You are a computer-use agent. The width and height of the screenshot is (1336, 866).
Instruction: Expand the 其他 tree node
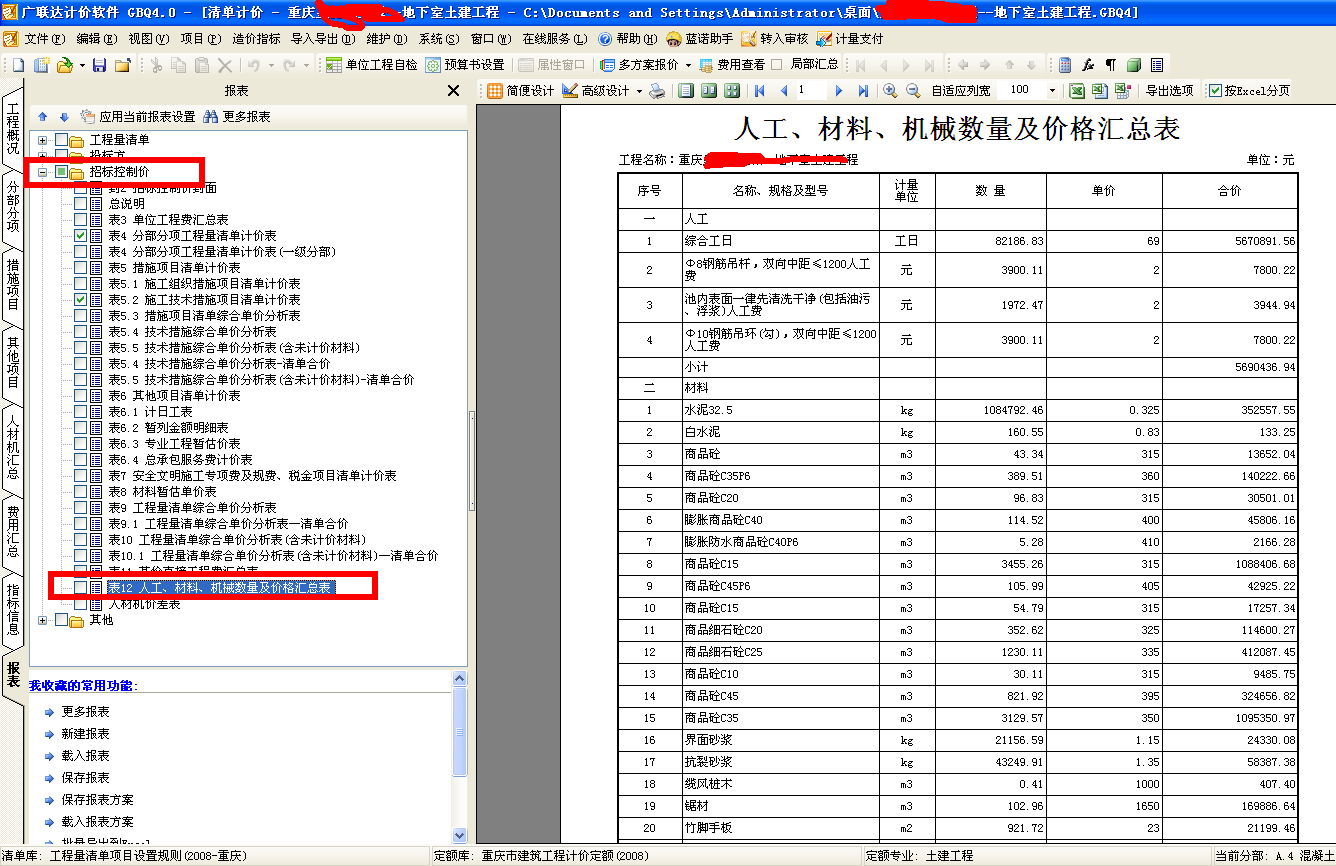coord(43,619)
